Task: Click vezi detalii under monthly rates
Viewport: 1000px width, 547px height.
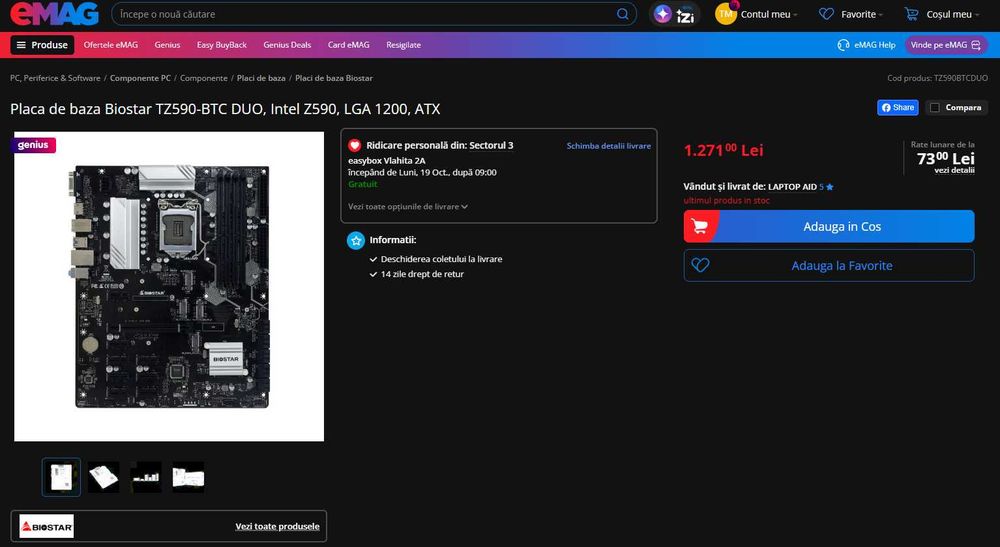Action: coord(954,170)
